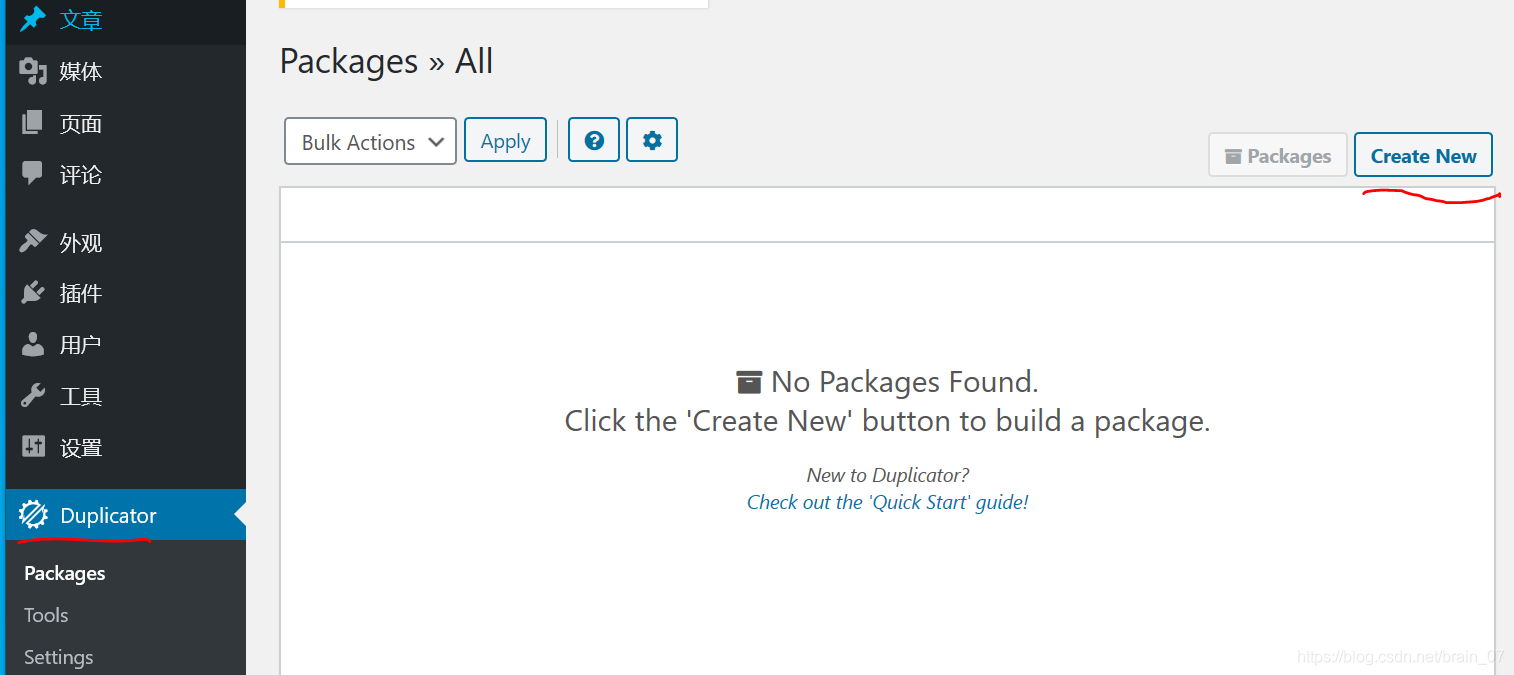Click the archive box icon beside No Packages Found
The height and width of the screenshot is (675, 1514).
pos(749,382)
